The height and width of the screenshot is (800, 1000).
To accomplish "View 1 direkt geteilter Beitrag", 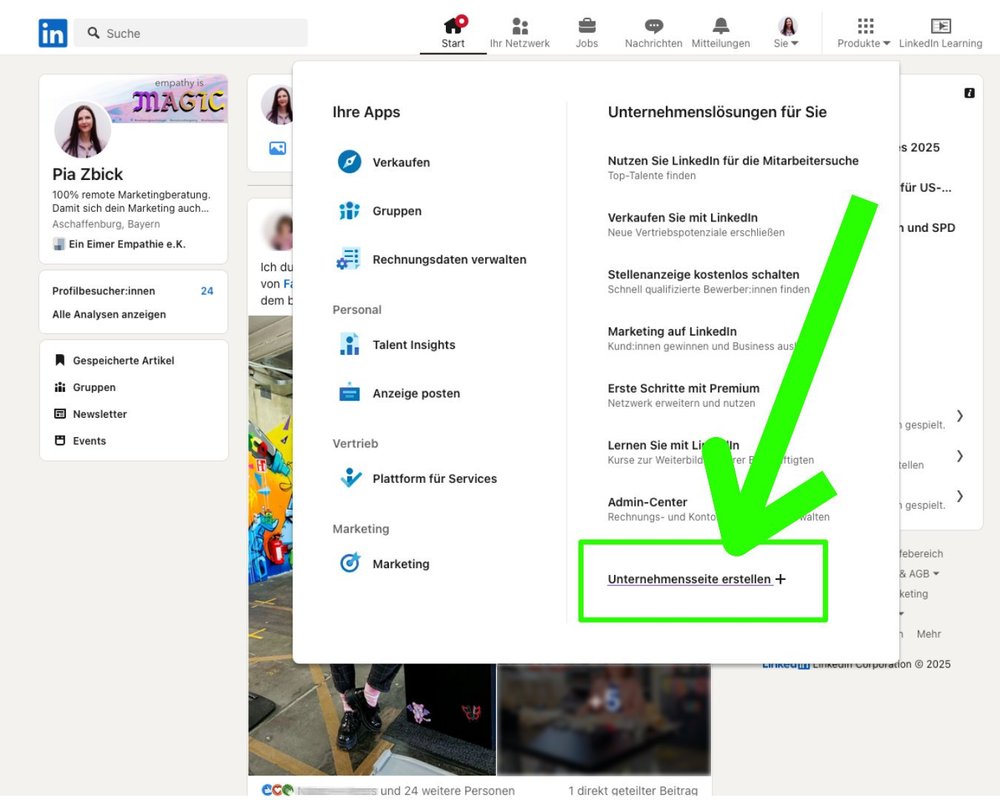I will (633, 790).
